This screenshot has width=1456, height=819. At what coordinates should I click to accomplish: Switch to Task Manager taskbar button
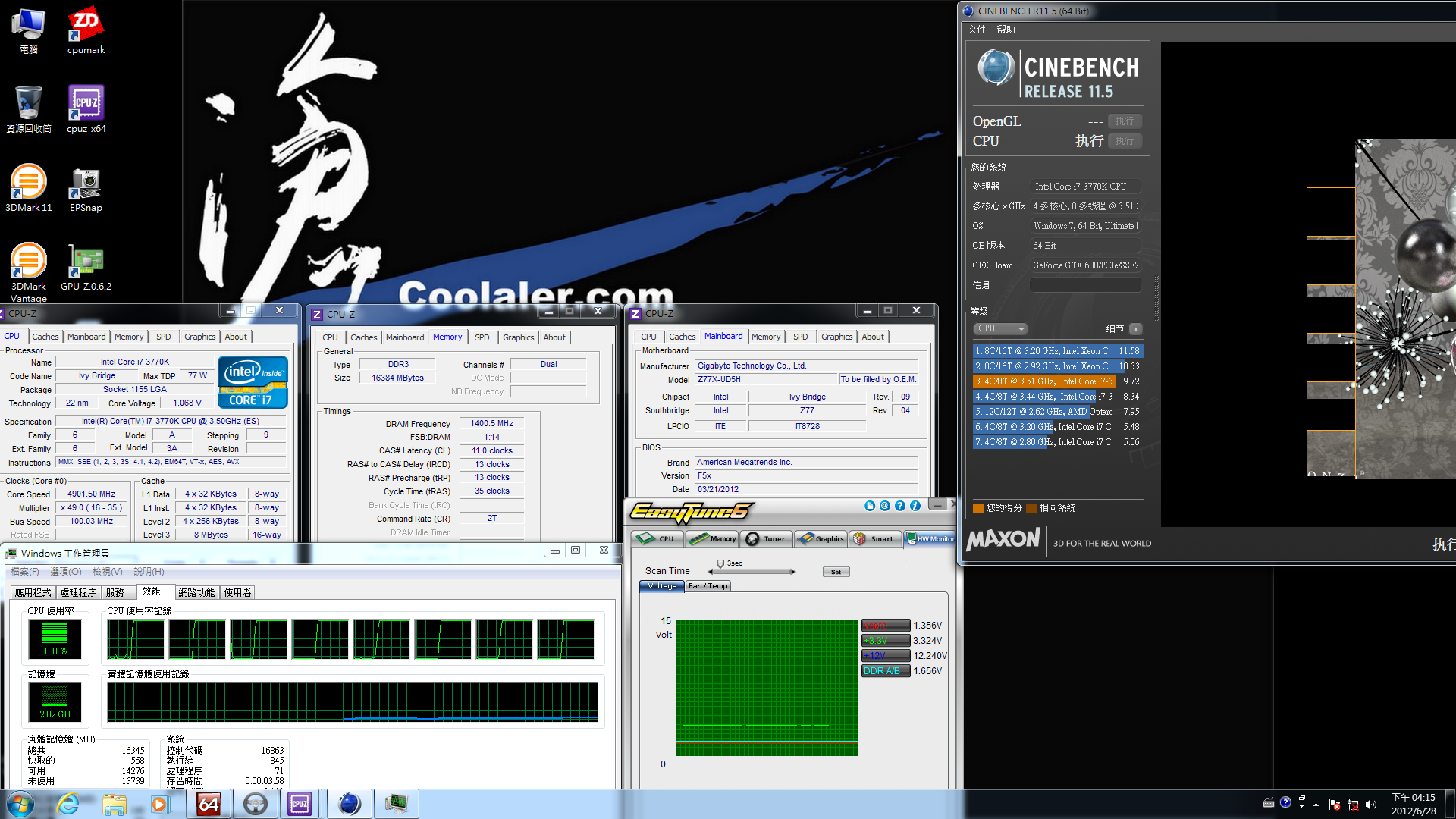click(x=396, y=804)
